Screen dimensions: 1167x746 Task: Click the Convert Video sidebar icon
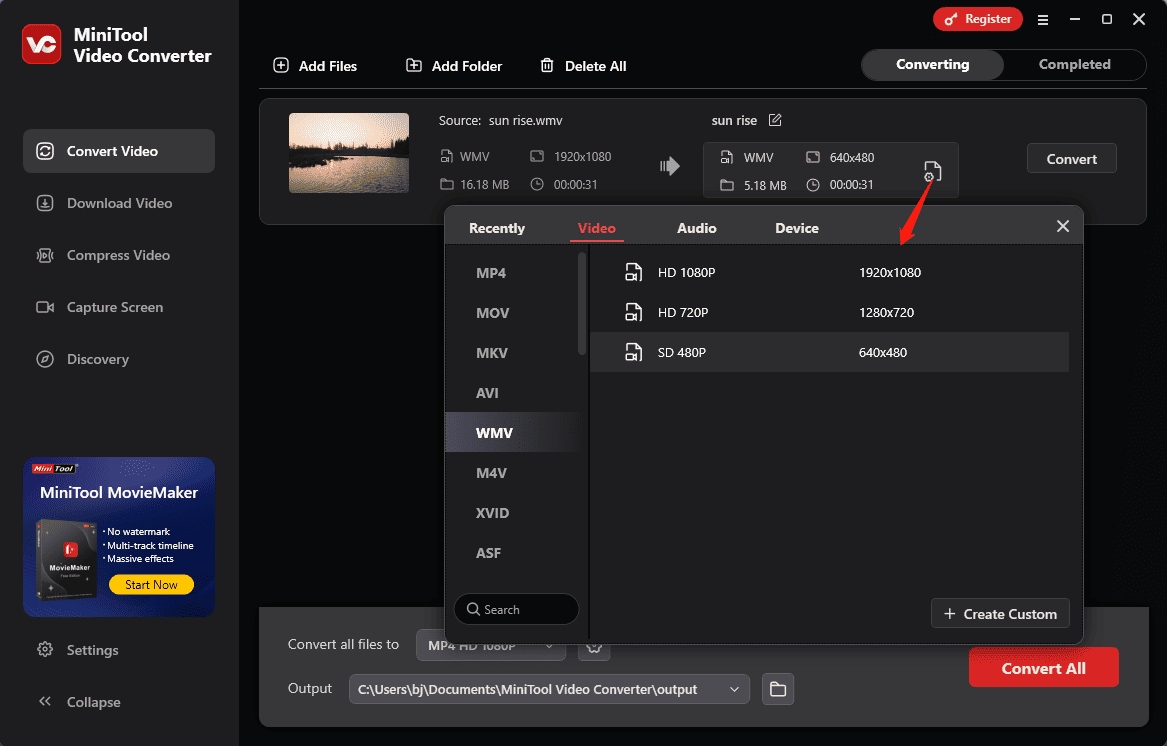45,151
